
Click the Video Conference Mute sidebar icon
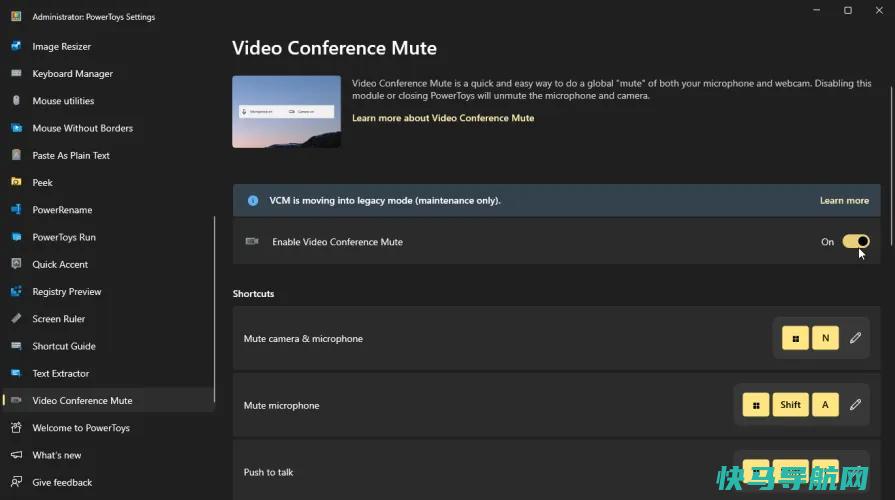tap(16, 400)
